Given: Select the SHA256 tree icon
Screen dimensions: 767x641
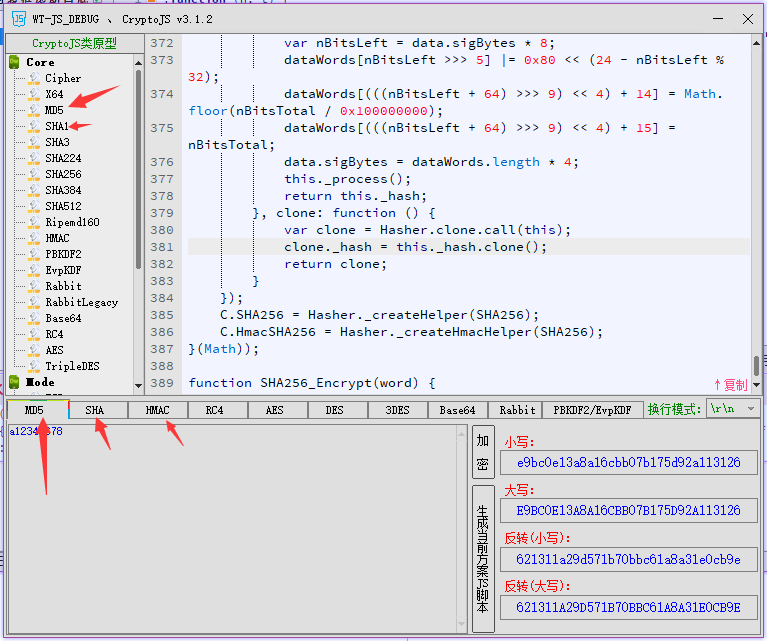Looking at the screenshot, I should pos(33,174).
